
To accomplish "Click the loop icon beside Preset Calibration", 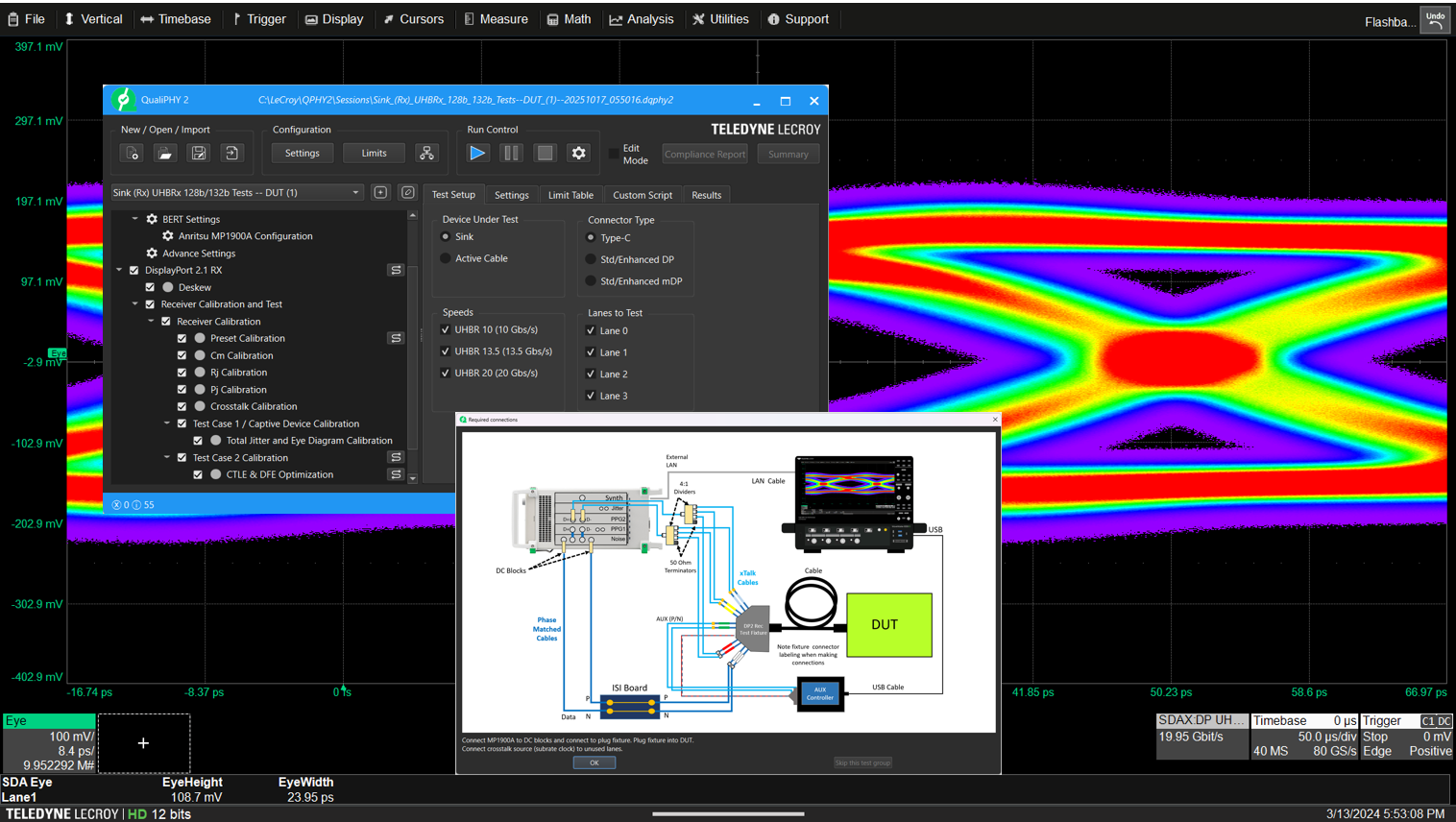I will 396,338.
